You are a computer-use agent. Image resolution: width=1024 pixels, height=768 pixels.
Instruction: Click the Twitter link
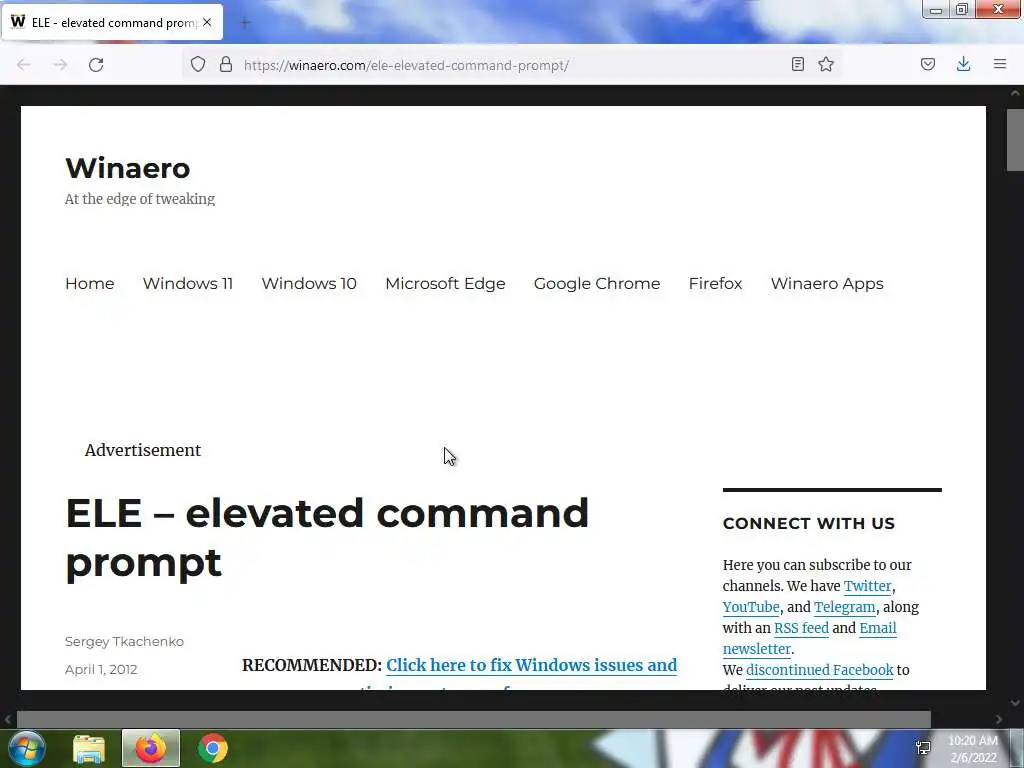click(x=867, y=586)
